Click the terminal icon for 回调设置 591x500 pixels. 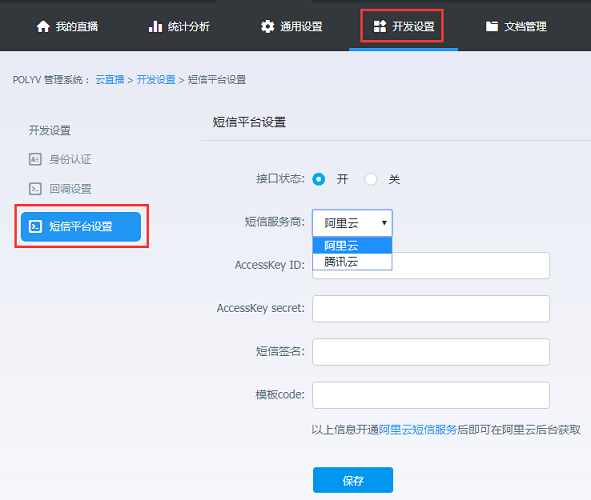35,188
